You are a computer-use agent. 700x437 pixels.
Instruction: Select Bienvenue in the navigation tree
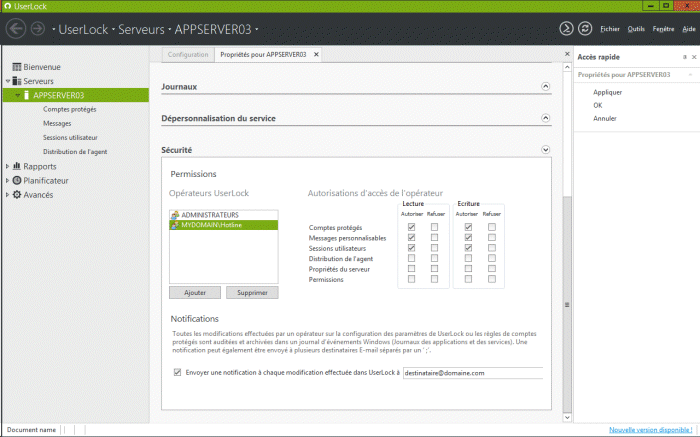[42, 67]
